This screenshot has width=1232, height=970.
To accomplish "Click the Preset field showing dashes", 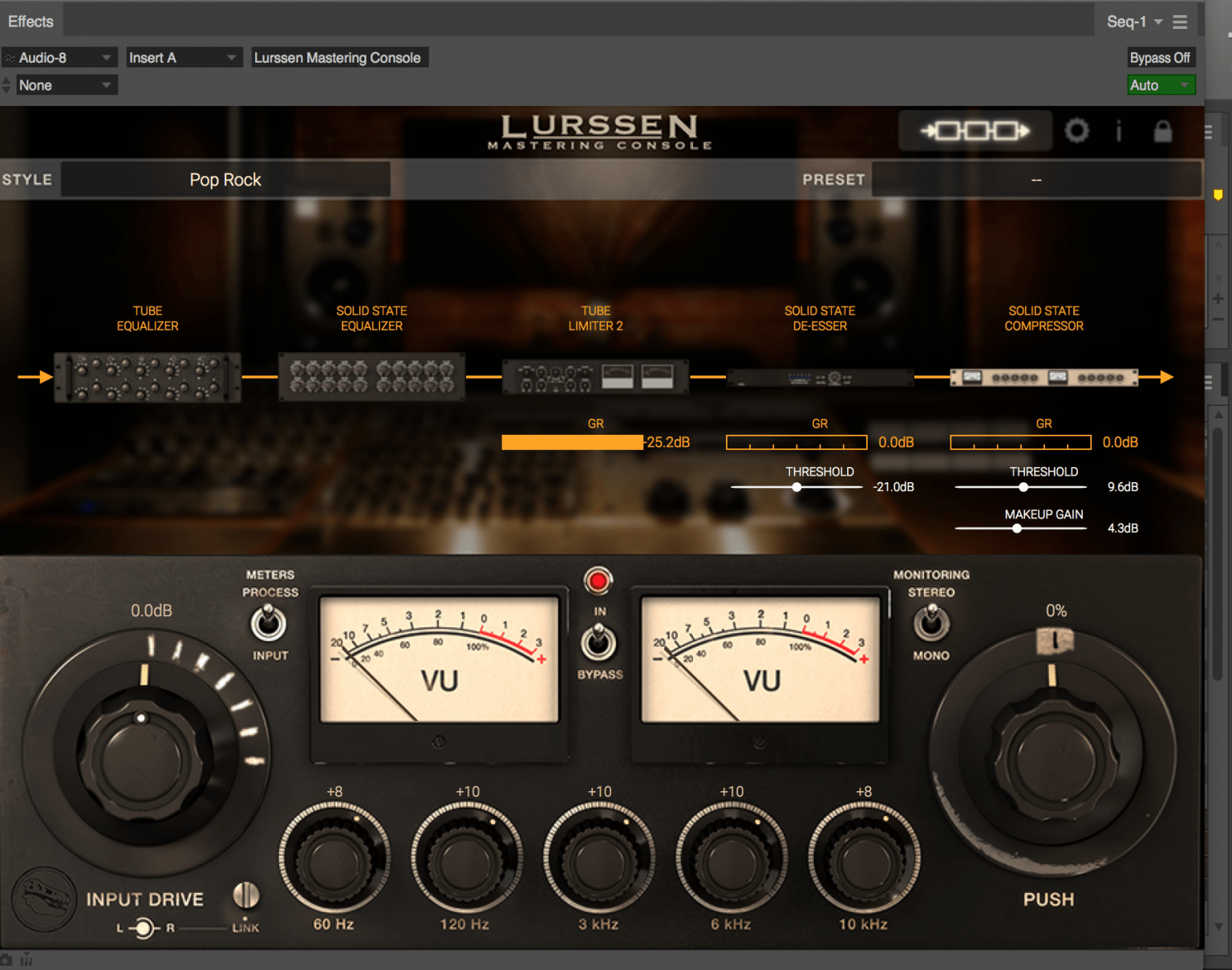I will 1035,179.
